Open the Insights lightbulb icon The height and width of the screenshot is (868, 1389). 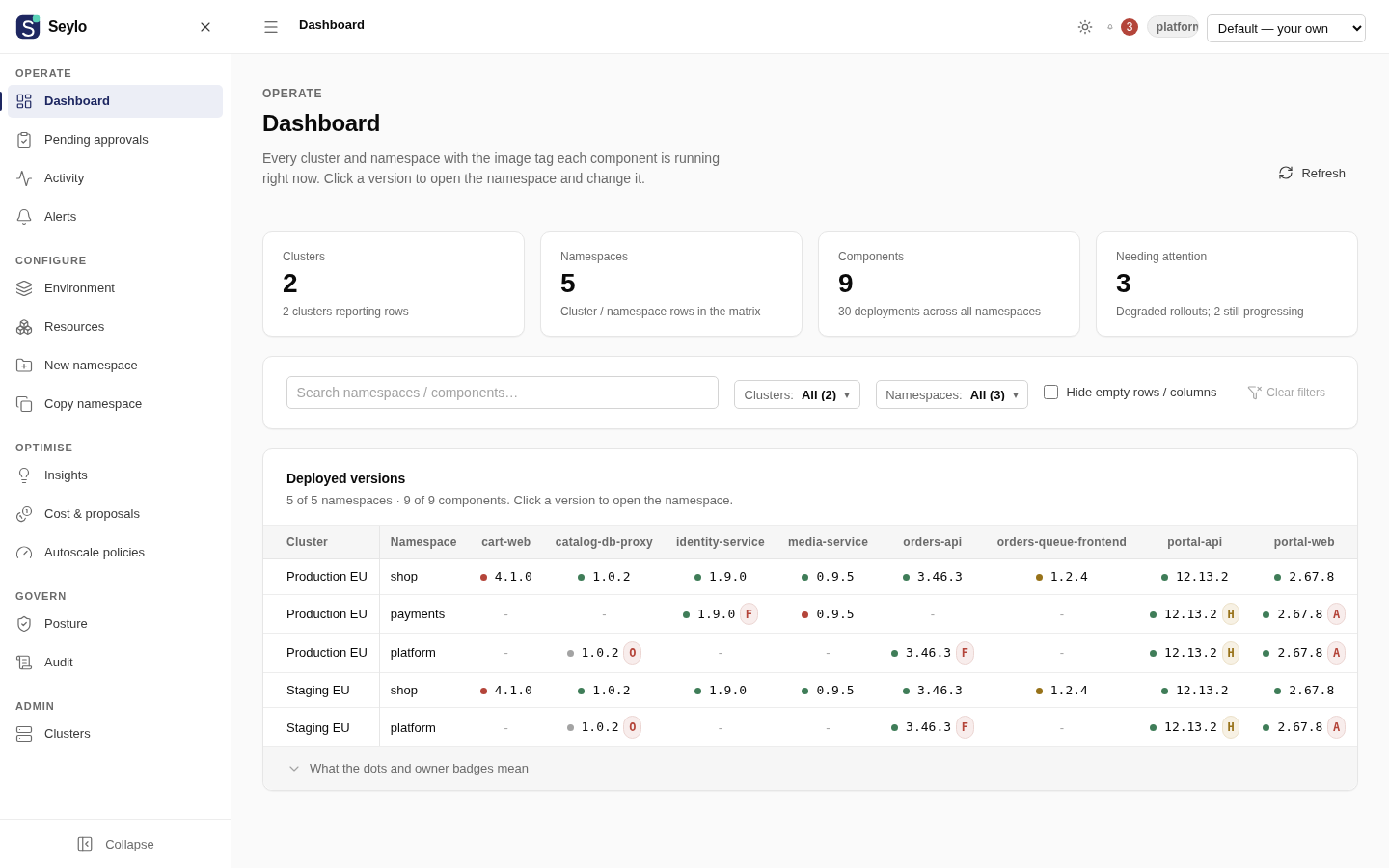(24, 475)
